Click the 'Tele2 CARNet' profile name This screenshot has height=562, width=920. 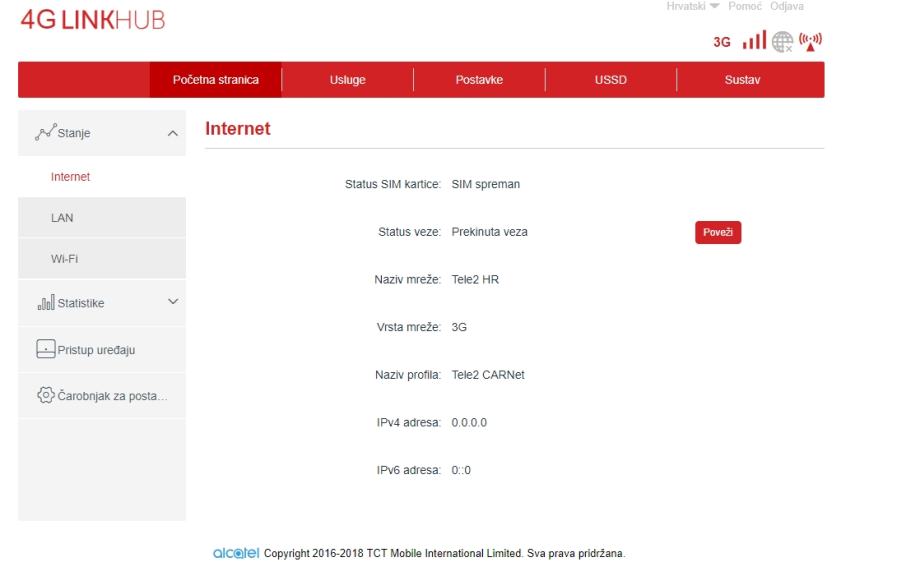point(488,375)
